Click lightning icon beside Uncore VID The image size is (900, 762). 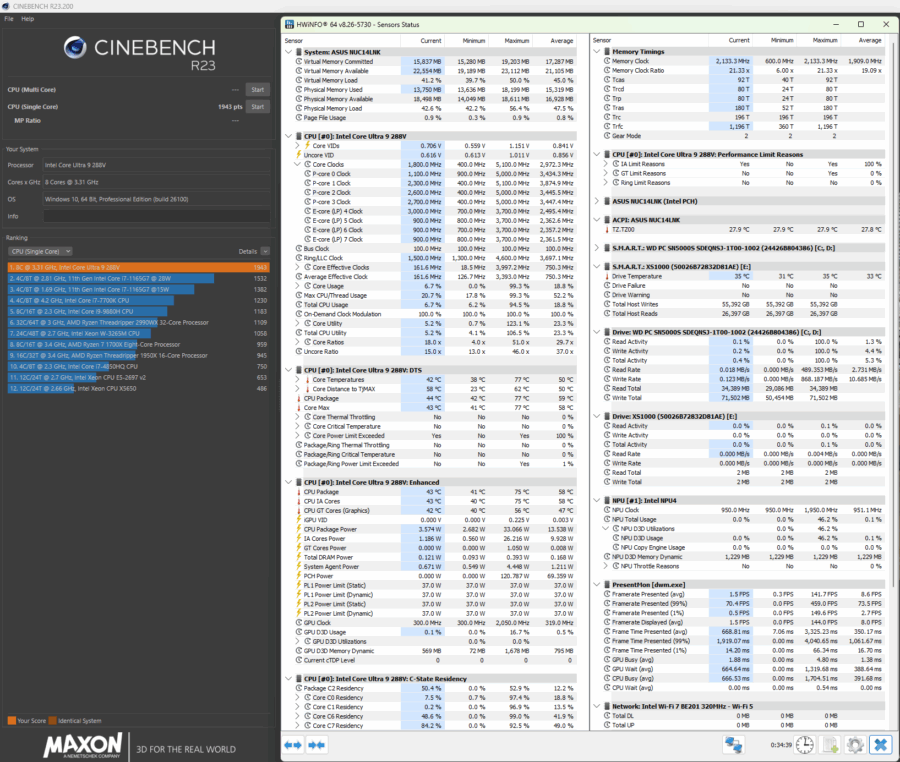point(298,155)
